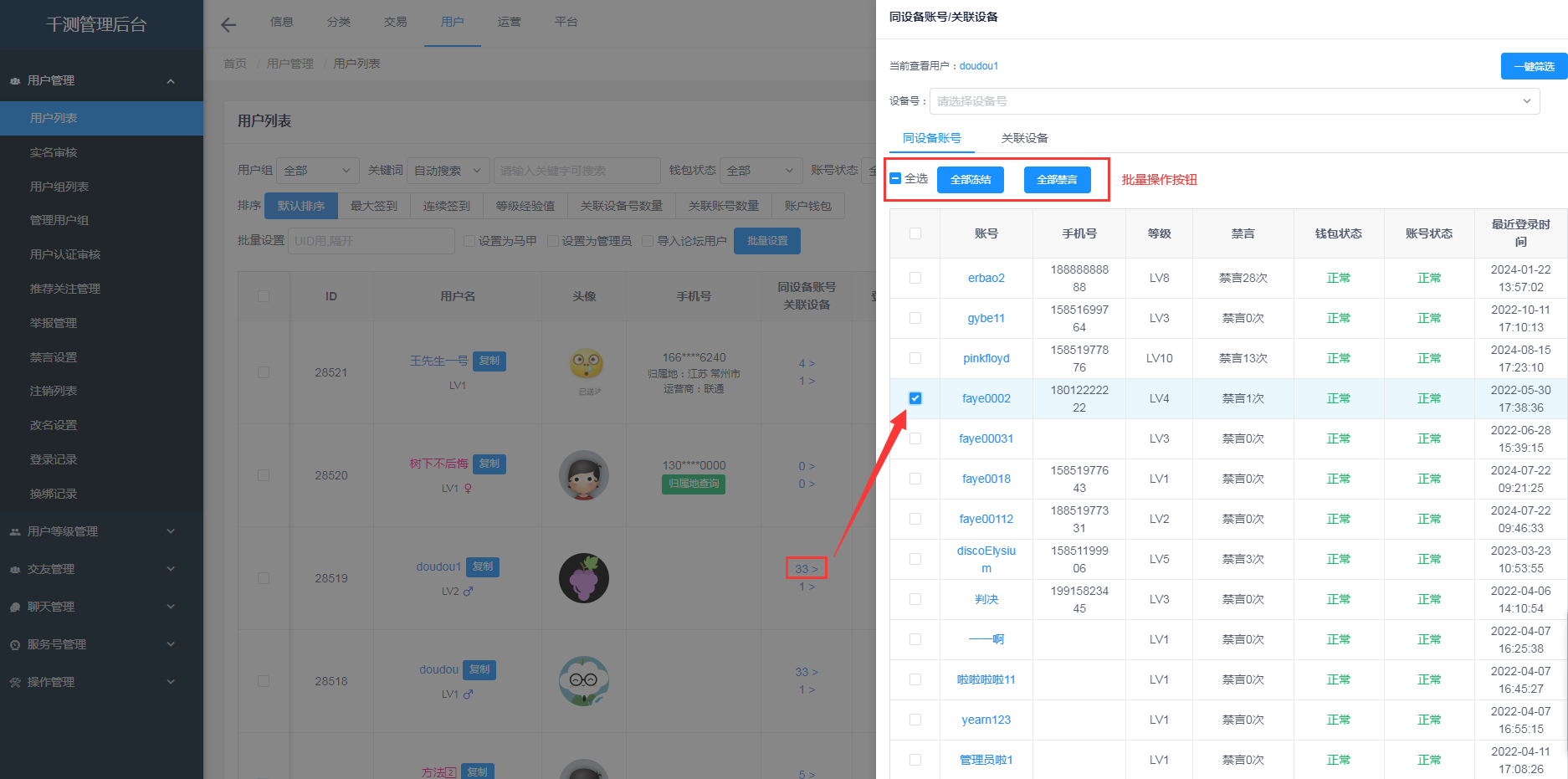Viewport: 1568px width, 779px height.
Task: Select the 同设备账号 tab
Action: click(931, 138)
